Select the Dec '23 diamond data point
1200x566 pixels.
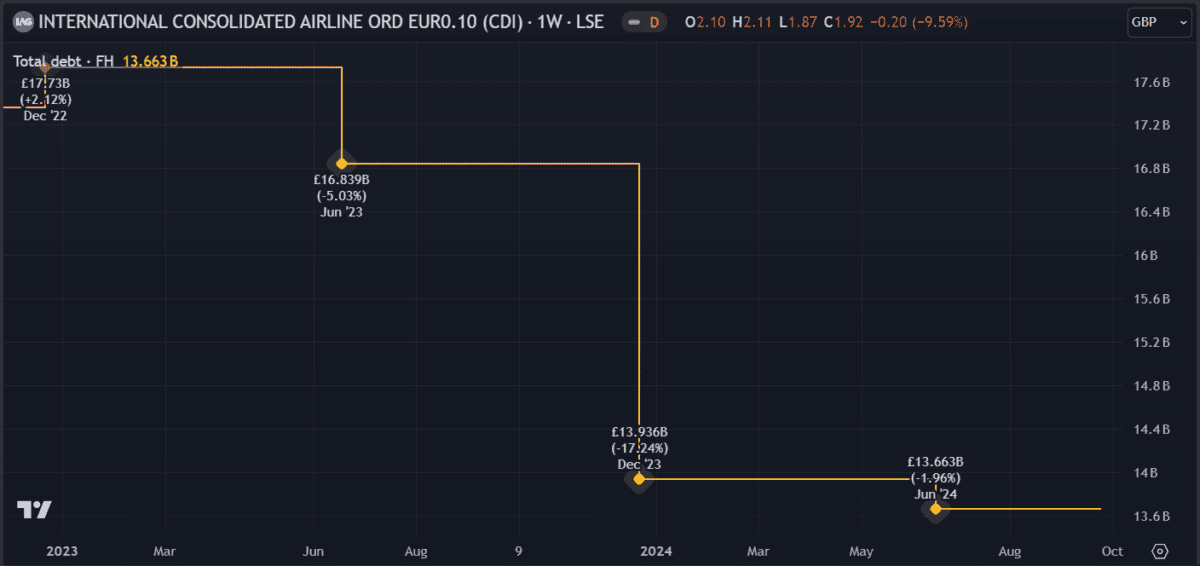[639, 479]
